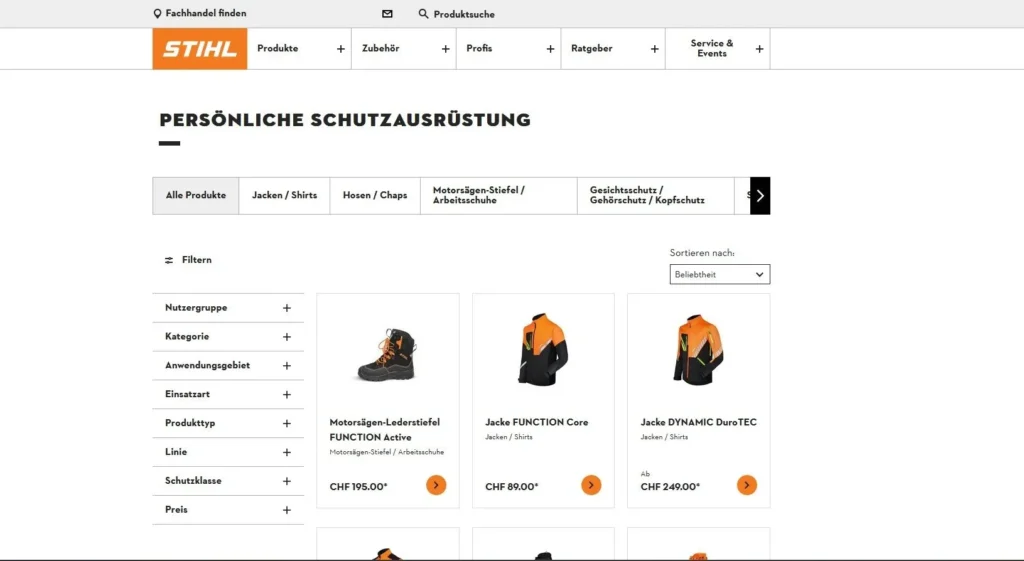This screenshot has width=1024, height=561.
Task: Expand the Anwendungsgebiet filter
Action: click(x=228, y=365)
